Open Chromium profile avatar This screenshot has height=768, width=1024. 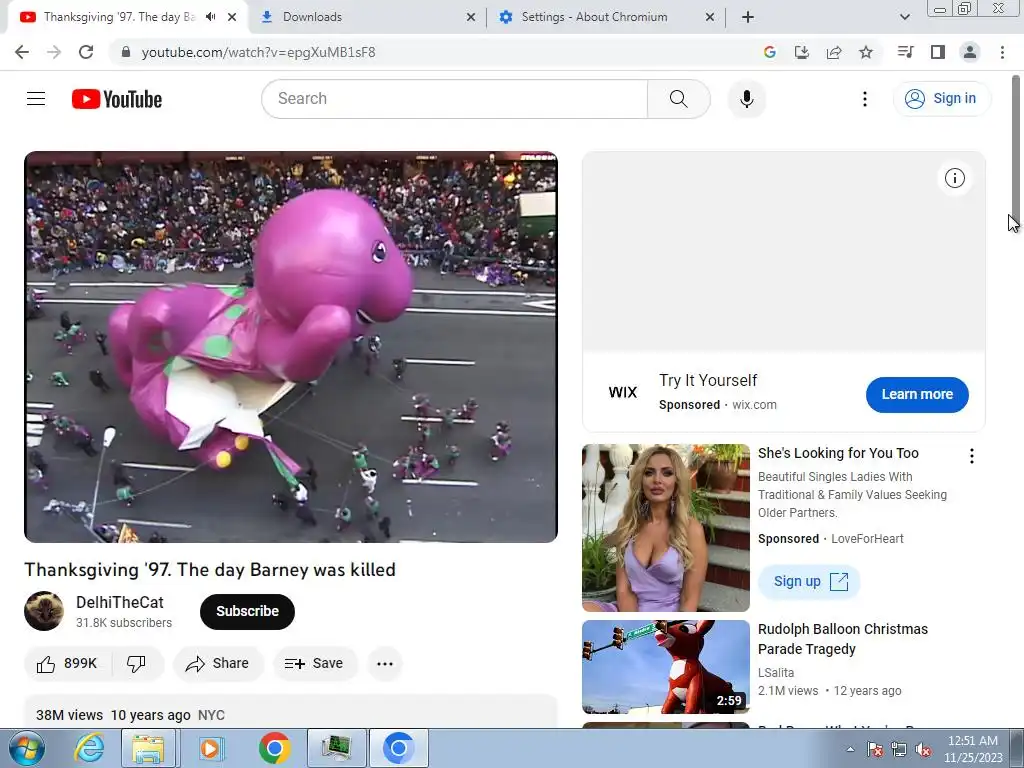pos(970,52)
